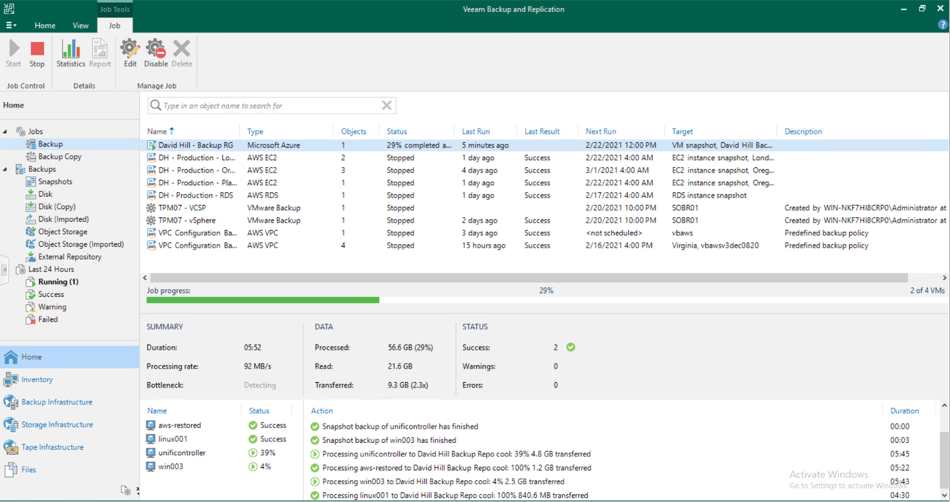The width and height of the screenshot is (950, 502).
Task: Select linux001 VM in list
Action: point(173,439)
